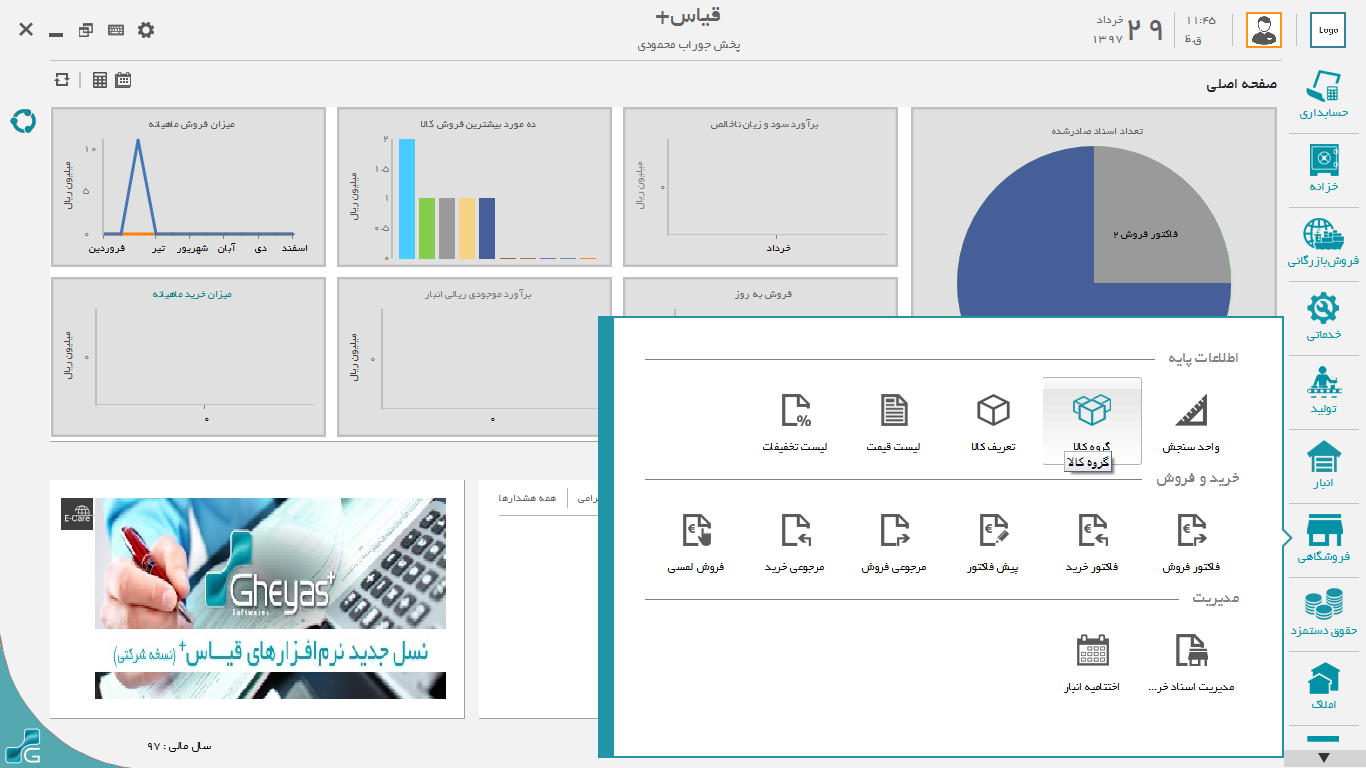Open the خزانه (Treasury) module
The width and height of the screenshot is (1366, 768).
(x=1324, y=169)
